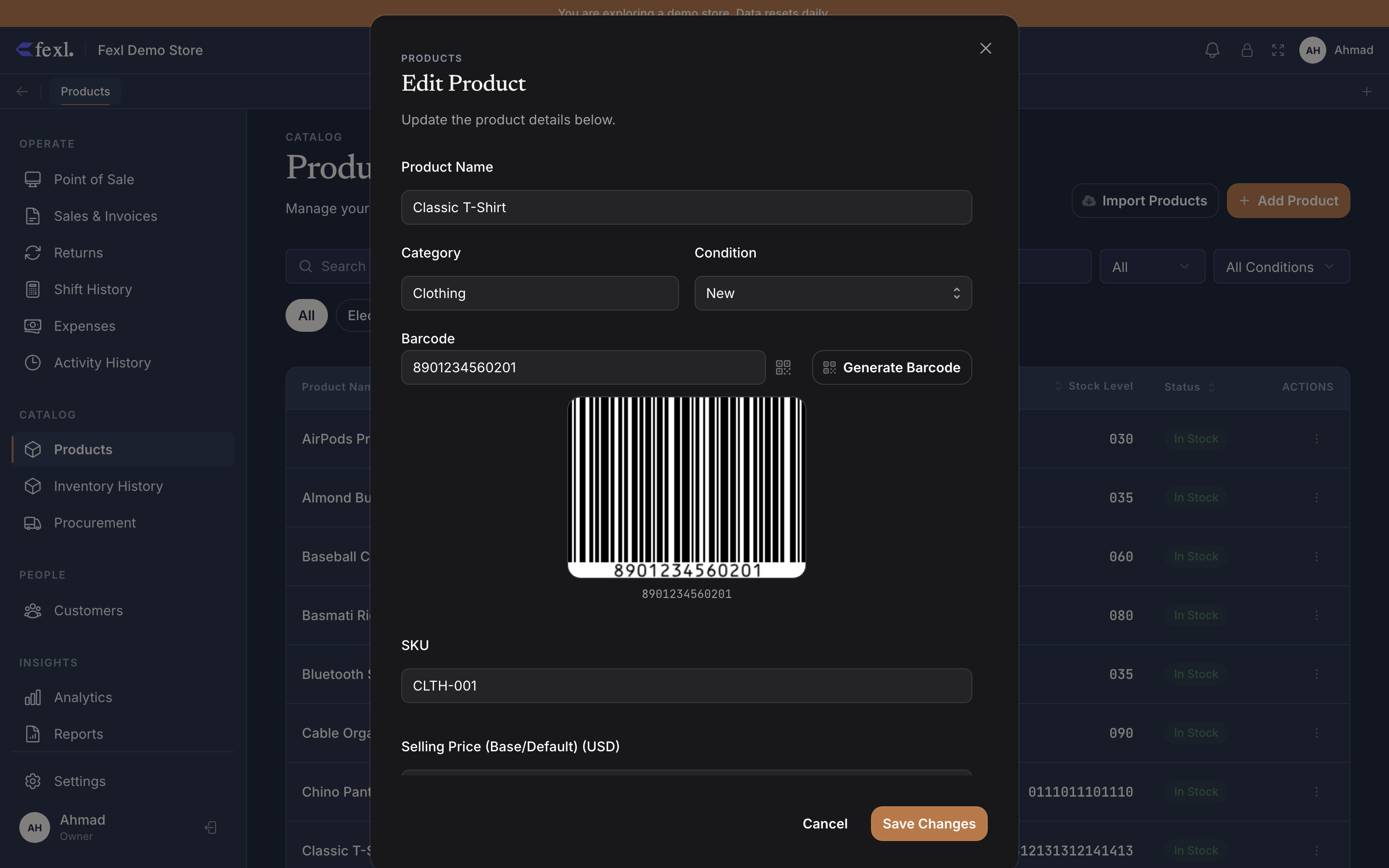Open the All Conditions dropdown
This screenshot has width=1389, height=868.
(1281, 266)
